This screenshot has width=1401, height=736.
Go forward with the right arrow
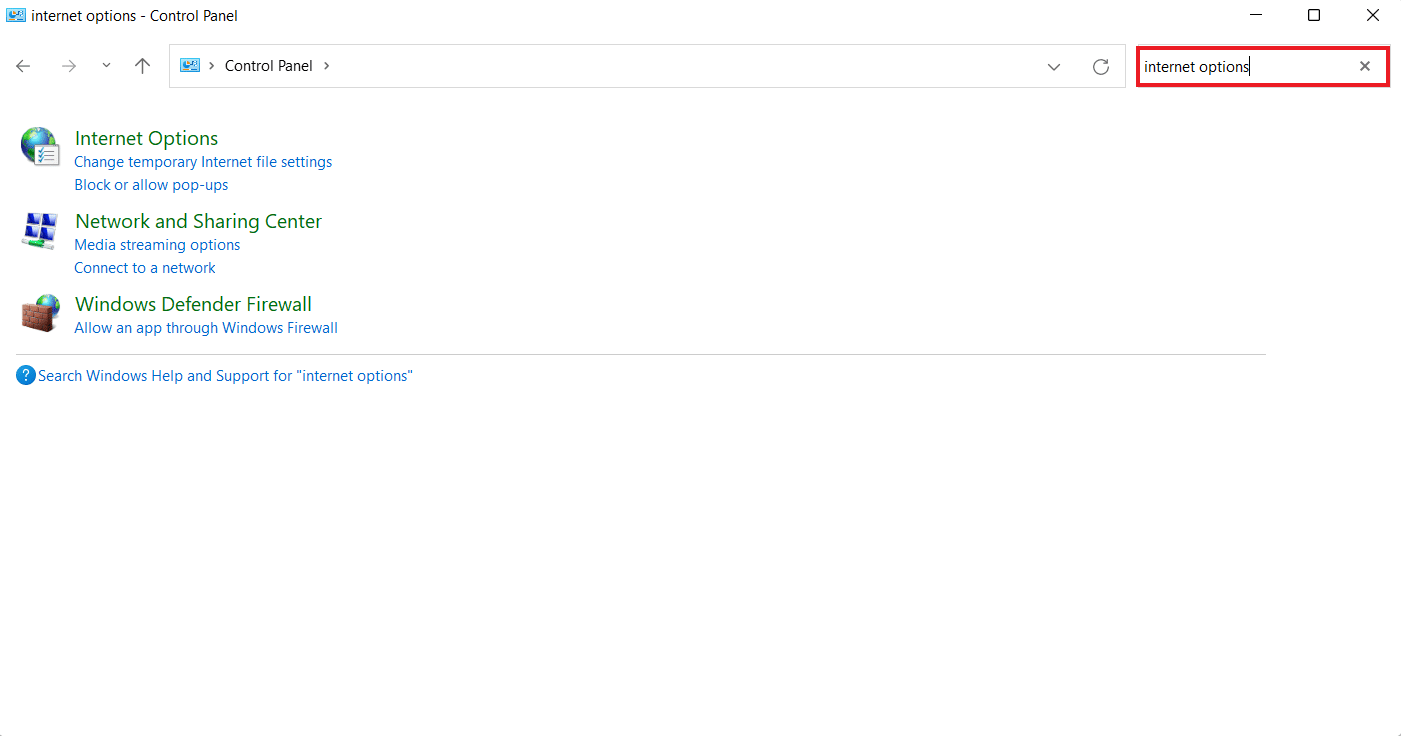tap(69, 66)
